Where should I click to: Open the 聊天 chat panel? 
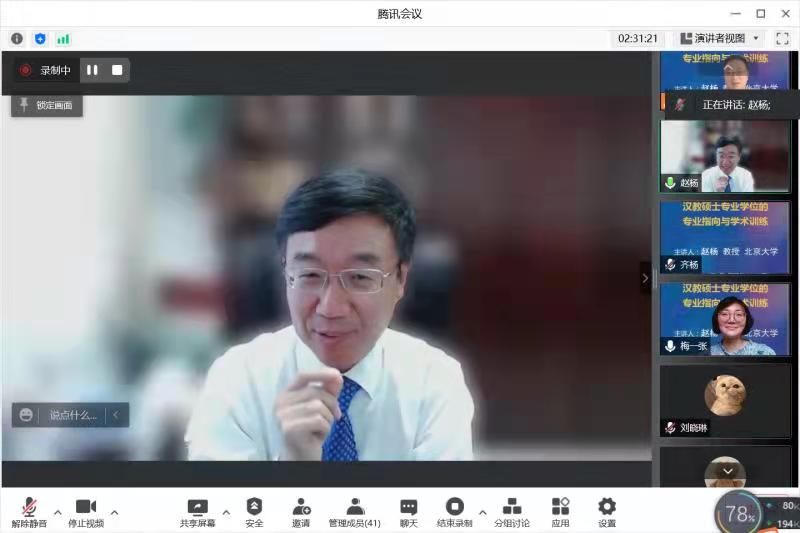point(408,511)
